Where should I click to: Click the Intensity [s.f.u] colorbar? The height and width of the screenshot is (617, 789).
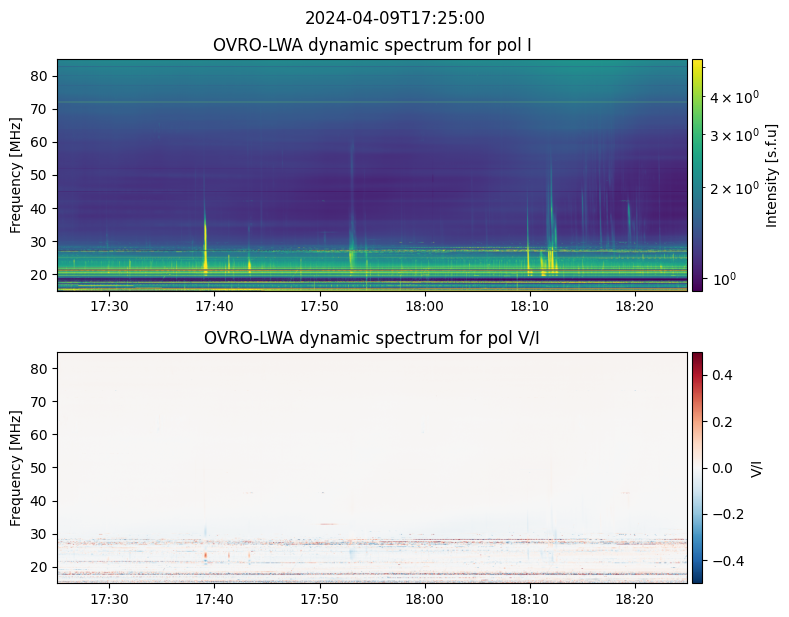pyautogui.click(x=697, y=175)
